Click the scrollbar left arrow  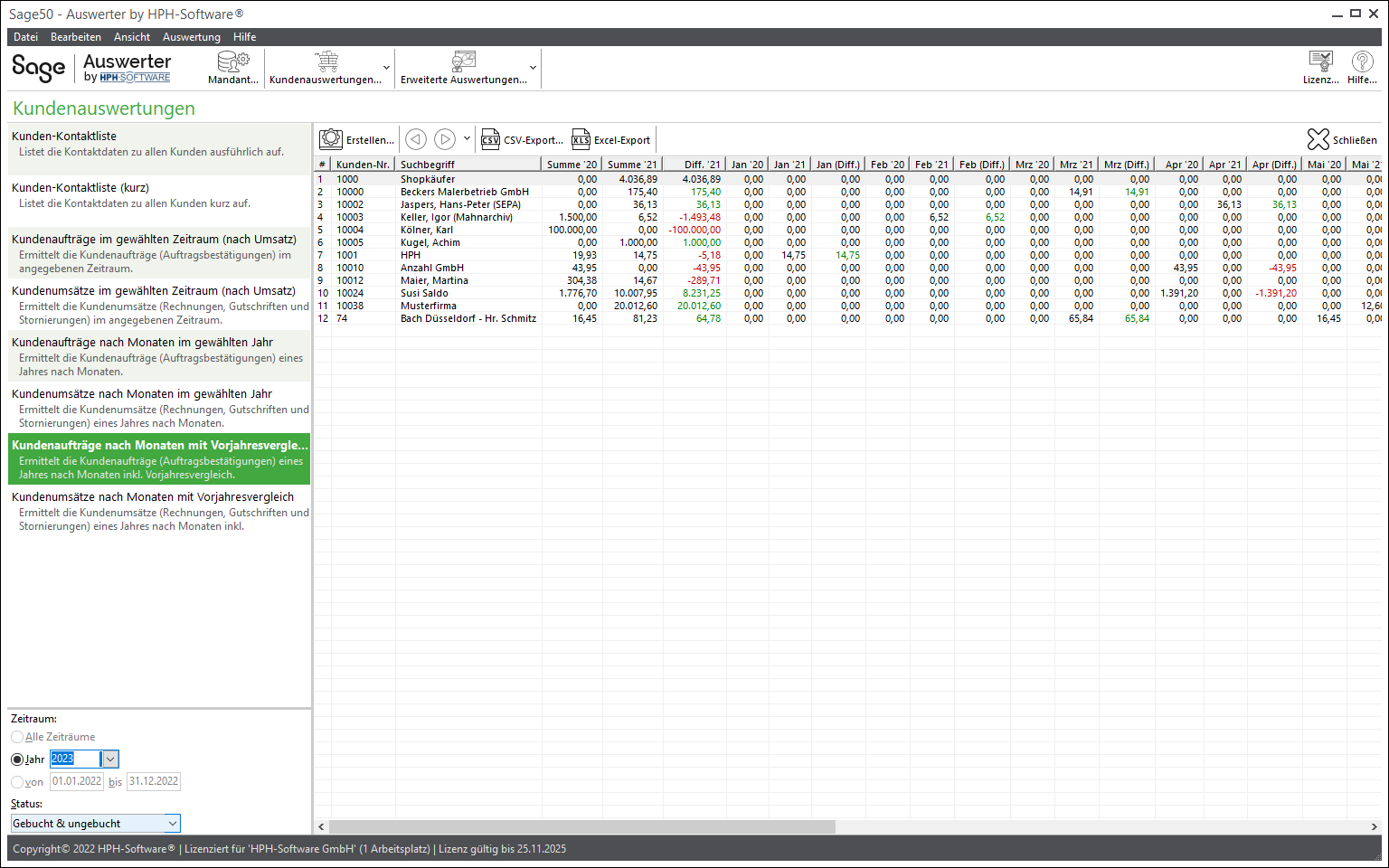click(x=321, y=826)
